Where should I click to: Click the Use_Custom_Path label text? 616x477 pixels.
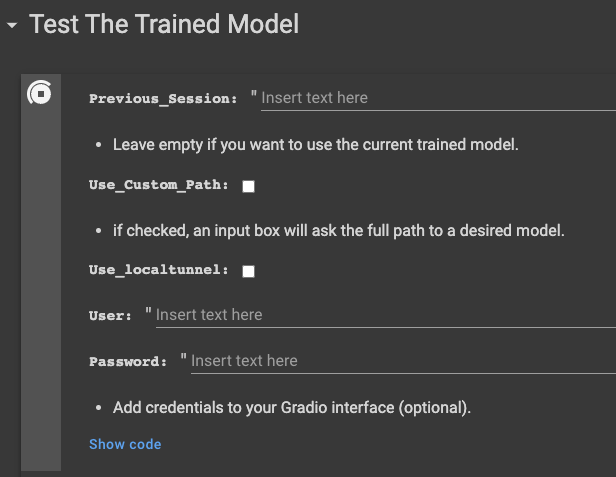159,186
